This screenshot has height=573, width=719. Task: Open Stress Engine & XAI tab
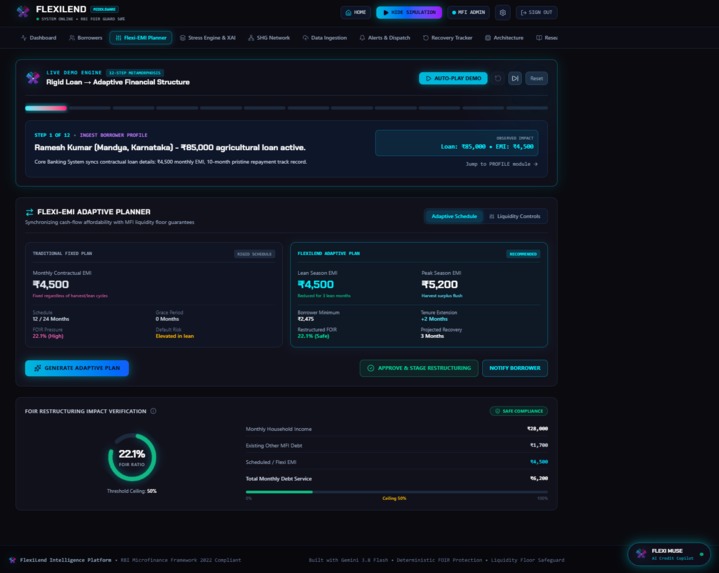coord(208,38)
